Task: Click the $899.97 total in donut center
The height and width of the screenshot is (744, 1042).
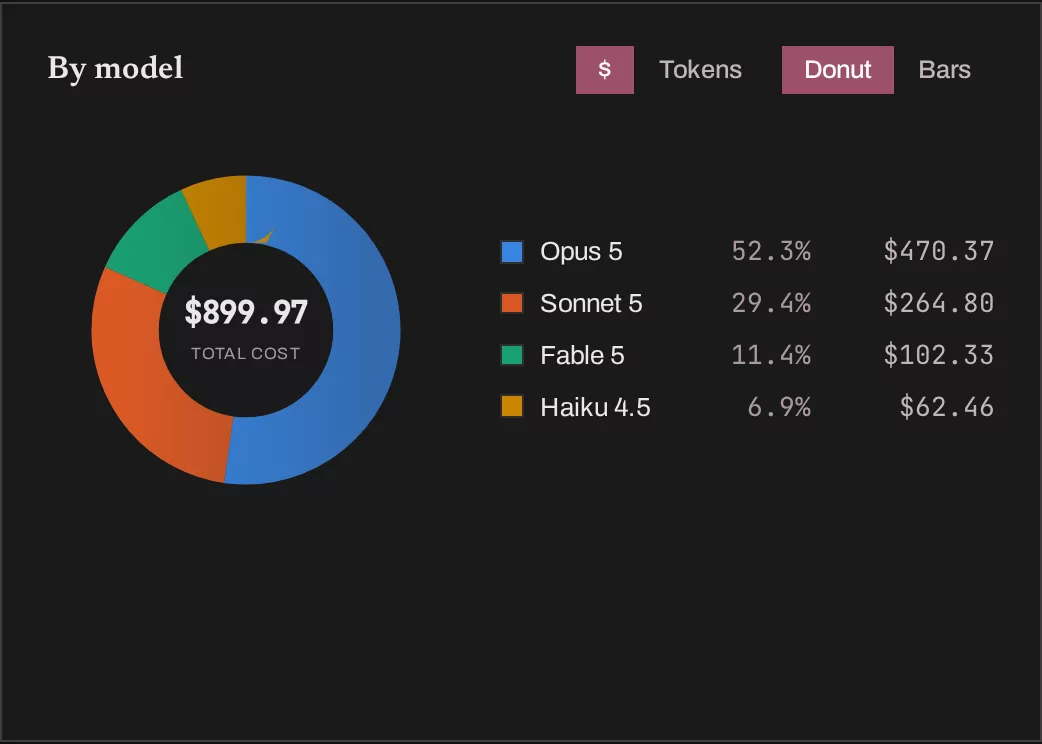Action: tap(246, 312)
